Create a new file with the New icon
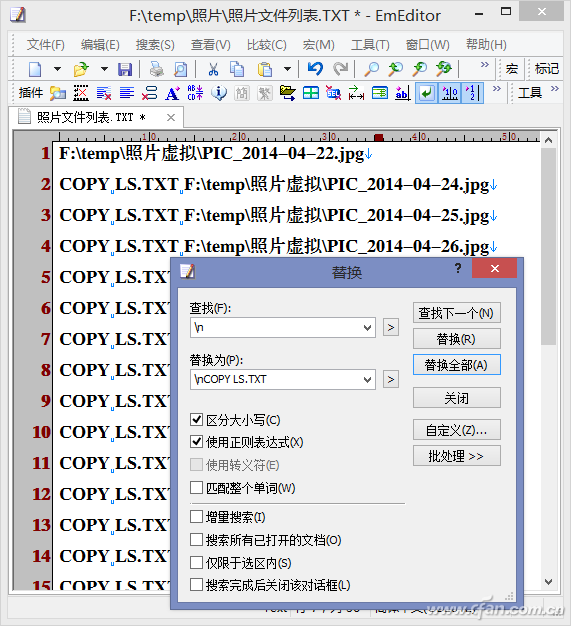This screenshot has width=571, height=626. 35,69
